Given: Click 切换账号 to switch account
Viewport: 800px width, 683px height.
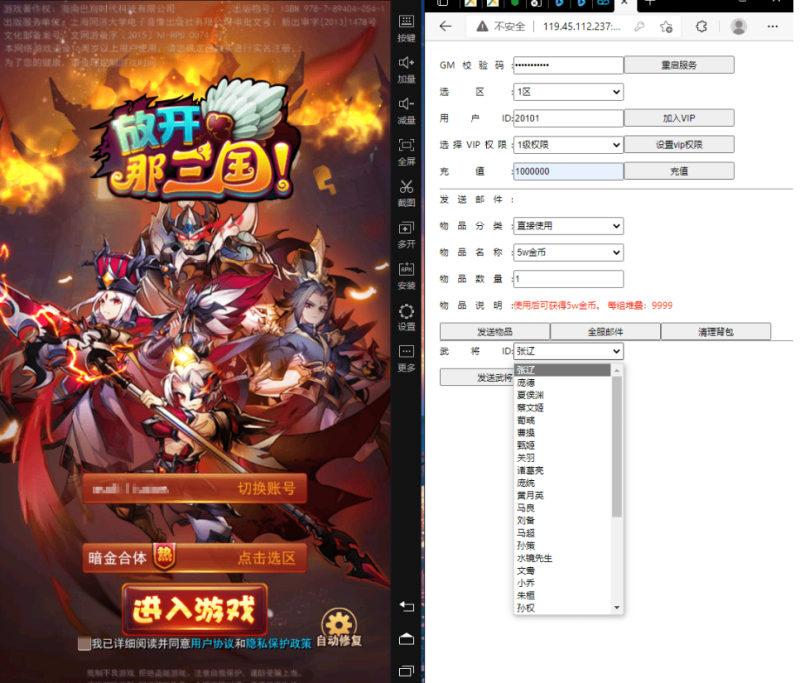Looking at the screenshot, I should 266,488.
